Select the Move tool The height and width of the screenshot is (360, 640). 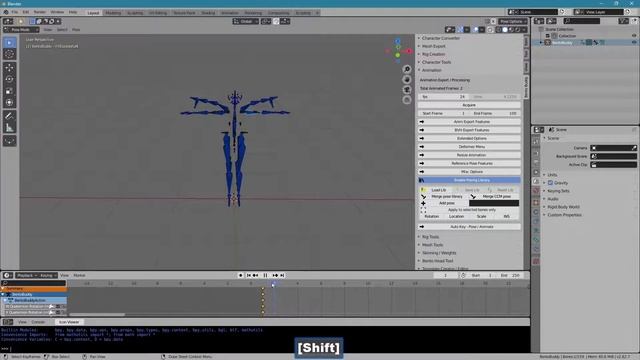coord(9,68)
